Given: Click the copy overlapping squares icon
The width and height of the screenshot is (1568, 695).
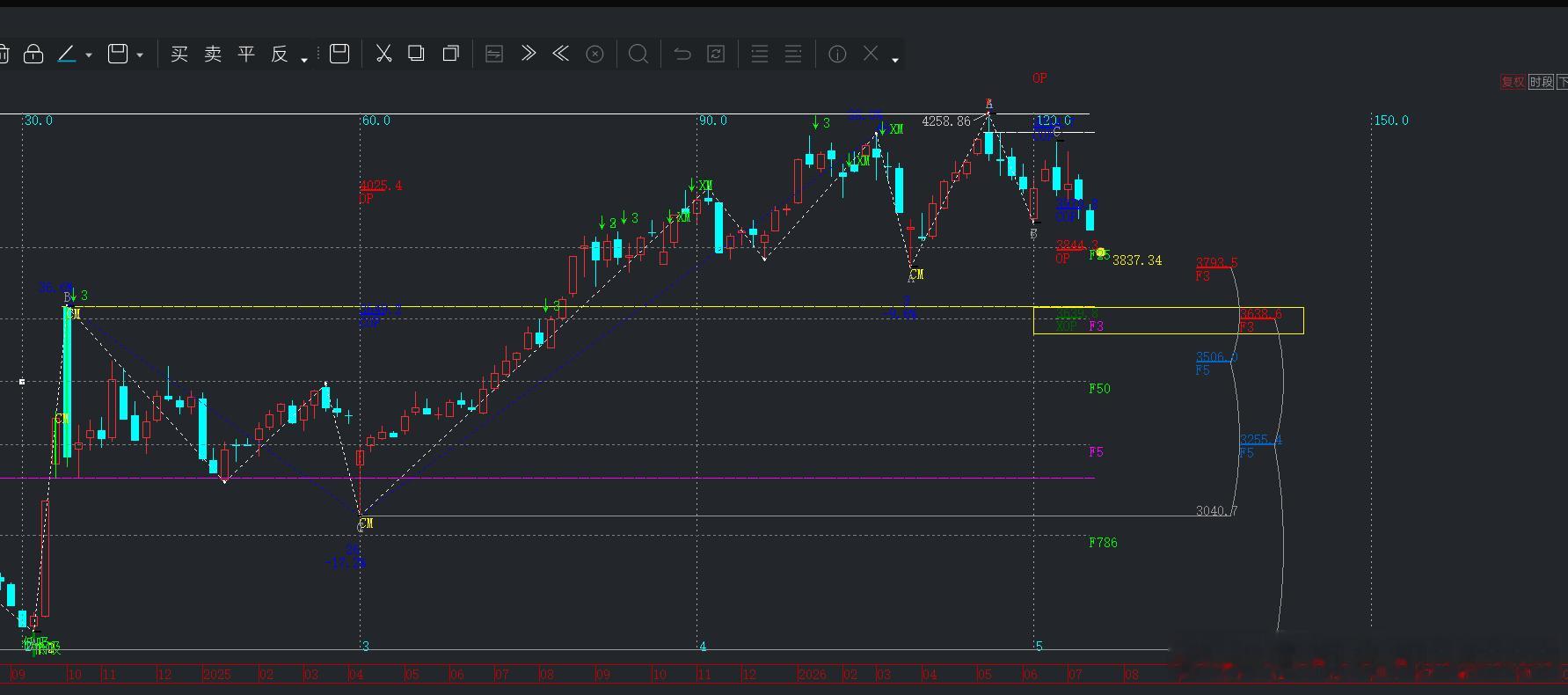Looking at the screenshot, I should click(x=416, y=54).
